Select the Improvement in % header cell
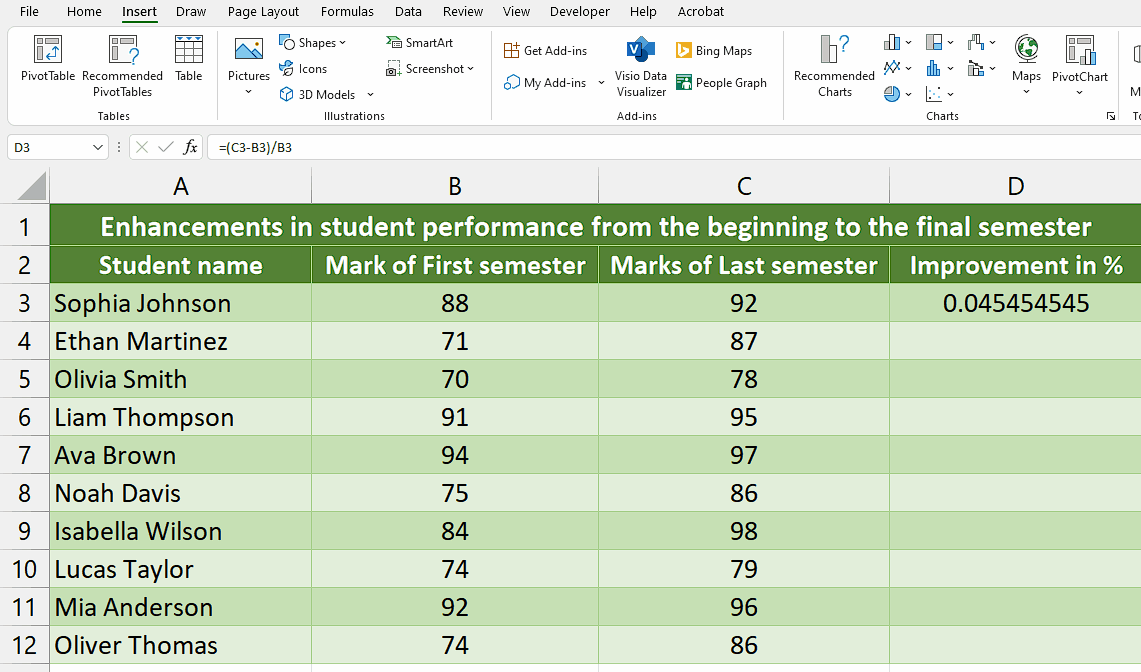The height and width of the screenshot is (672, 1141). [x=1015, y=265]
